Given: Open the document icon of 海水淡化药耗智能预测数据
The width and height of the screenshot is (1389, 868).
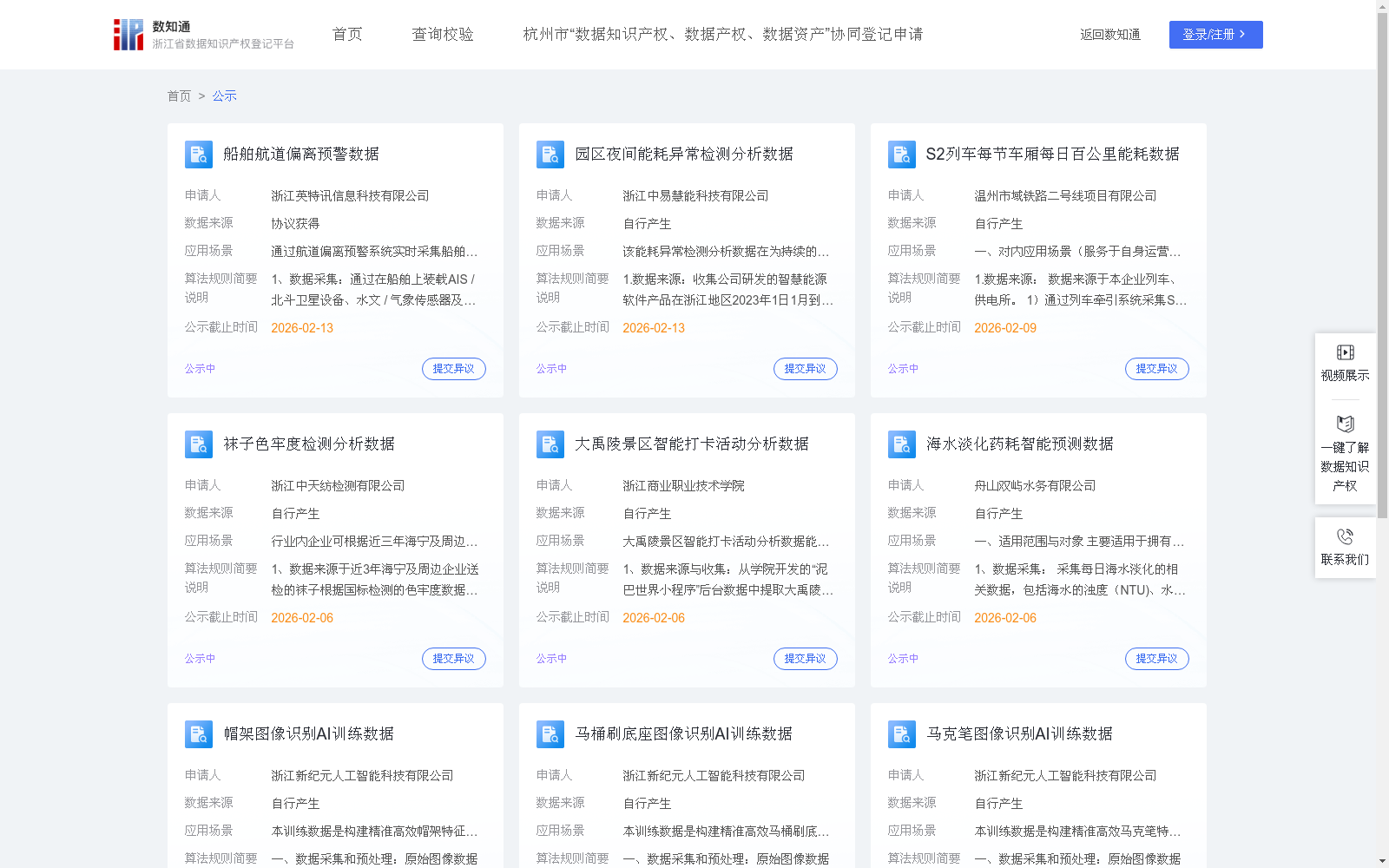Looking at the screenshot, I should 902,444.
